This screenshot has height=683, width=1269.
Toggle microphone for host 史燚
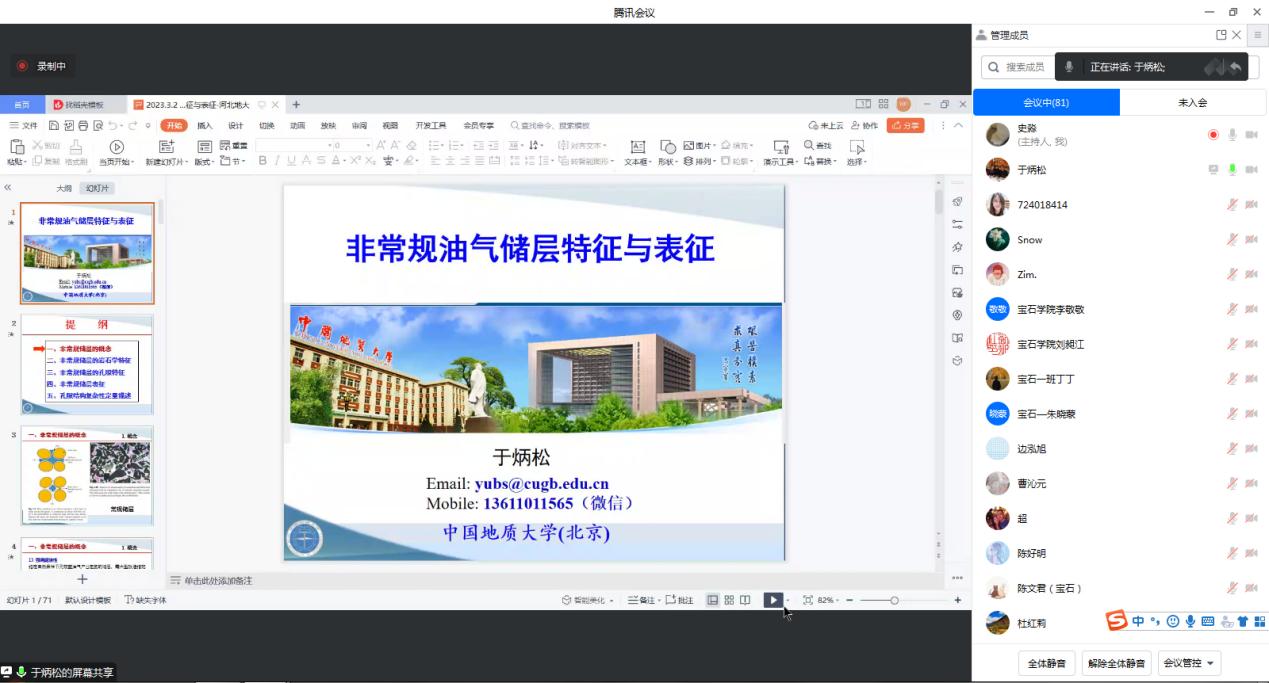[1232, 135]
